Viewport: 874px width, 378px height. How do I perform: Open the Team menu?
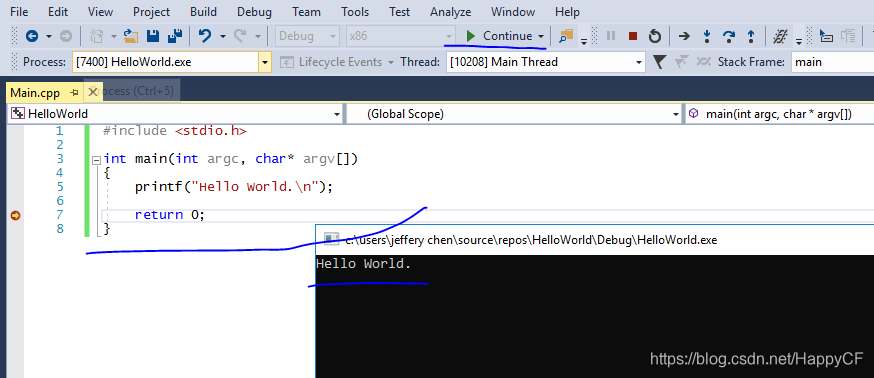click(307, 12)
